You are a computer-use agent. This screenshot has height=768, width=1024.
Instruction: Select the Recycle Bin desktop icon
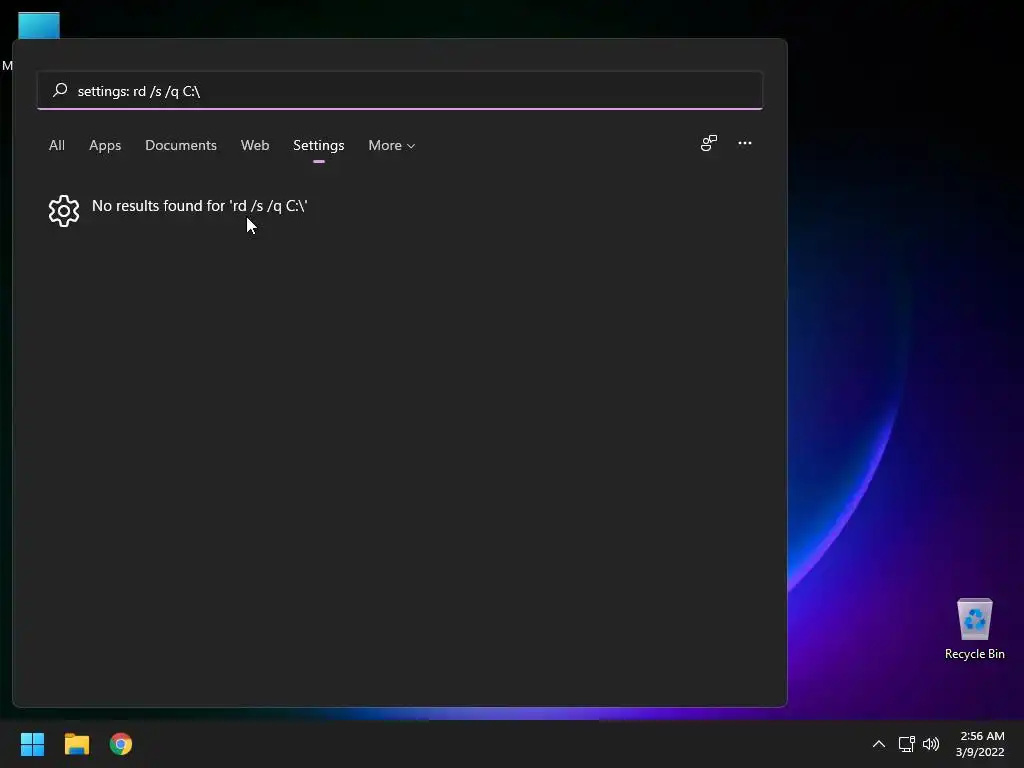pyautogui.click(x=974, y=629)
